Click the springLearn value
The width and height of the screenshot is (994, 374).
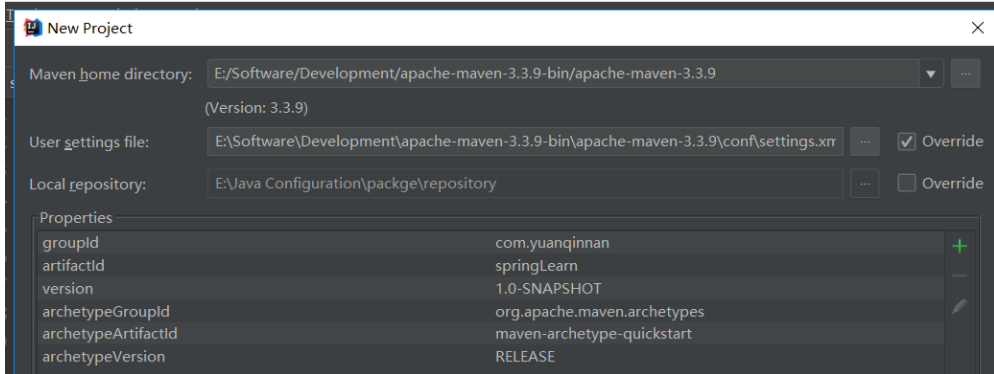536,266
